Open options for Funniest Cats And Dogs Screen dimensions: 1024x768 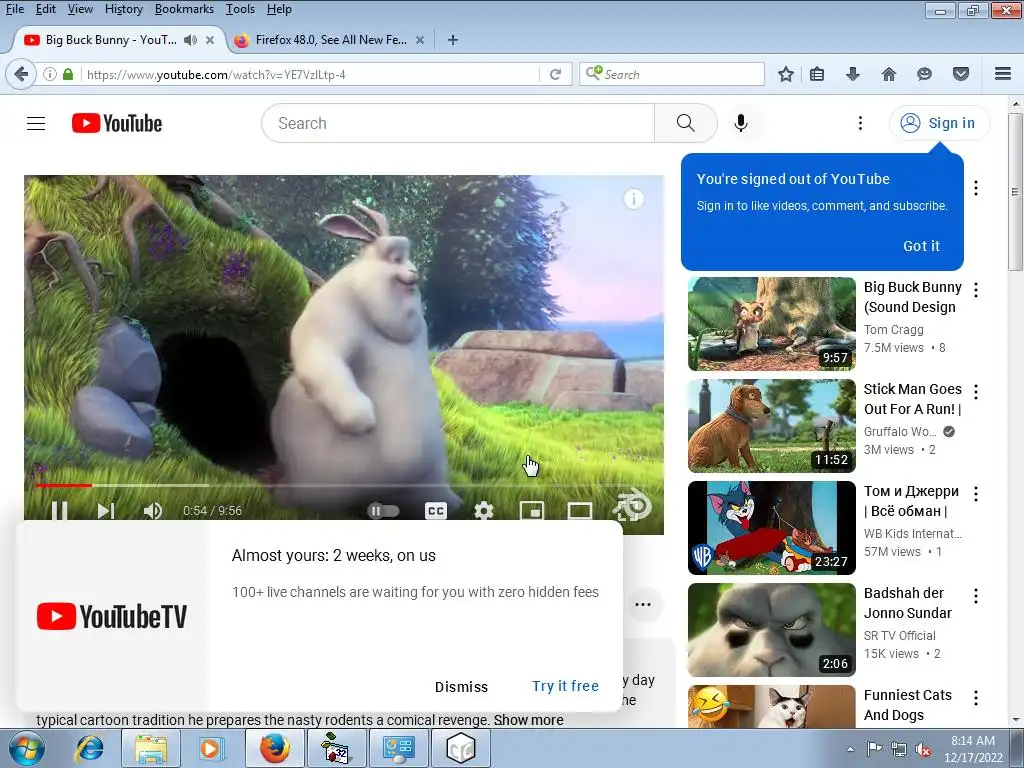pos(976,698)
